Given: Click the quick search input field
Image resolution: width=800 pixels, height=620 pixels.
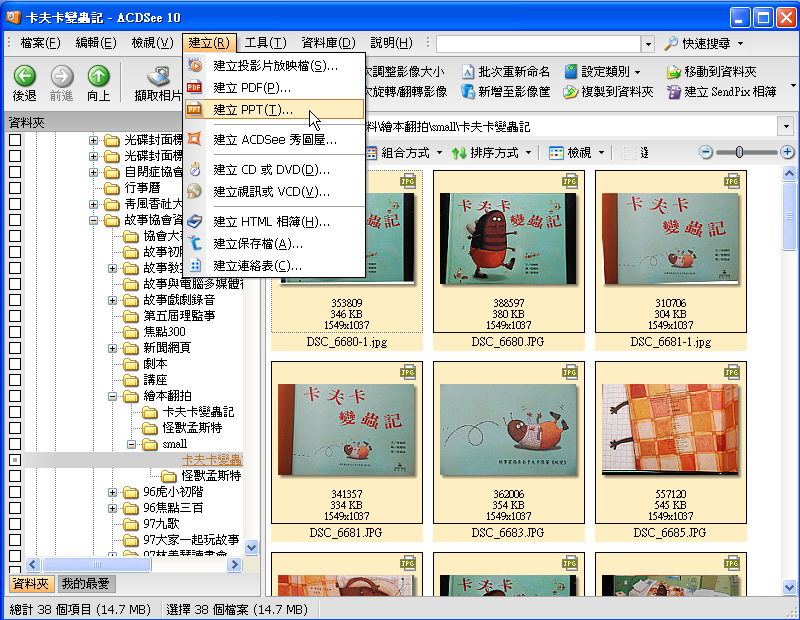Looking at the screenshot, I should [x=538, y=44].
